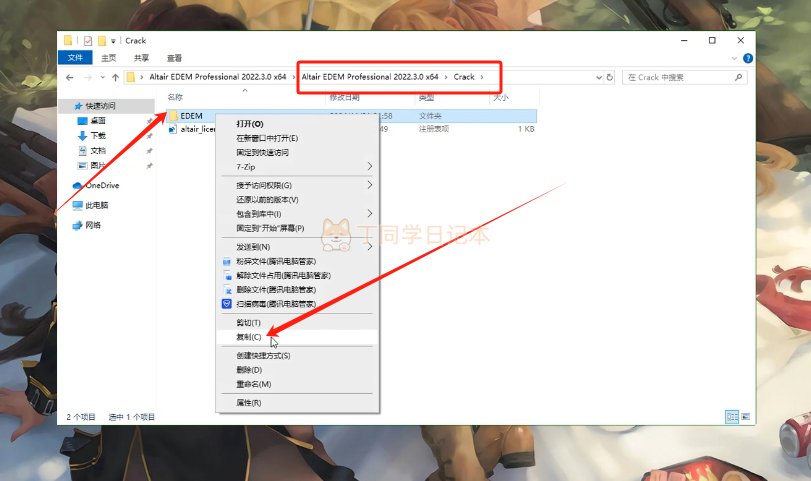Screen dimensions: 811x481
Task: Sort by the 名称 column header
Action: click(x=176, y=97)
